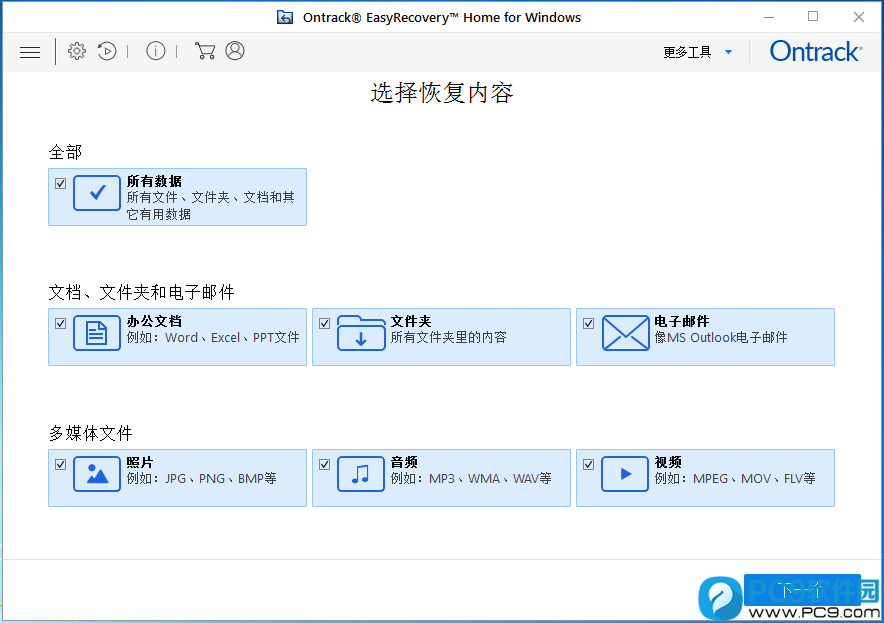Click the 文件夹 folder icon
Screen dimensions: 884x623
(x=361, y=333)
